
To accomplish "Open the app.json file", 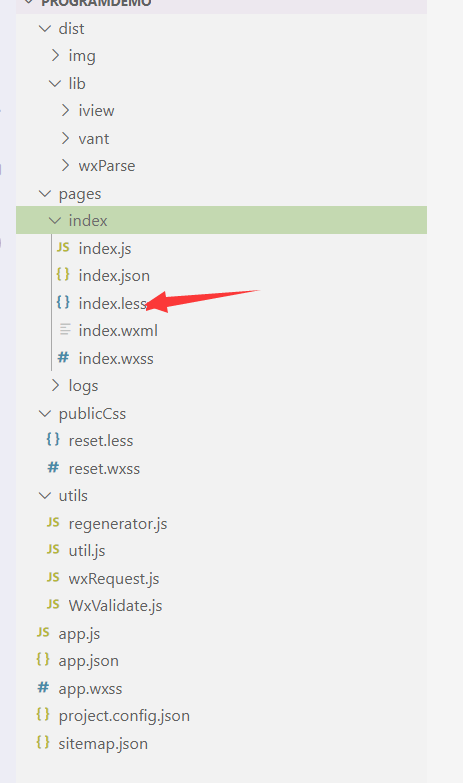I will click(x=88, y=661).
